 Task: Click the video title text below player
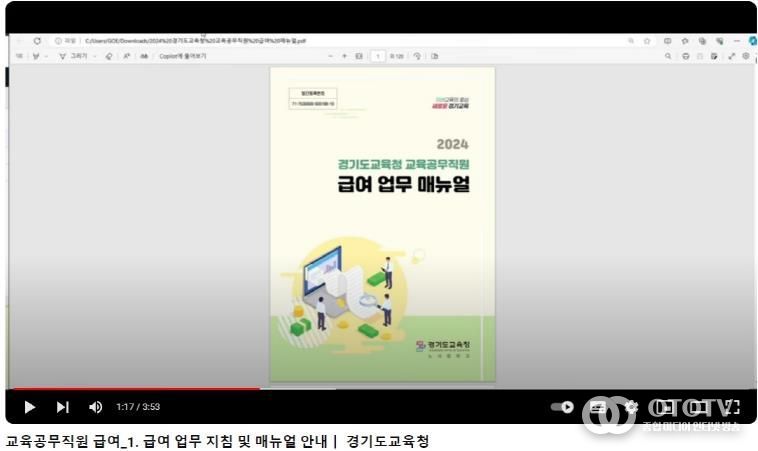(217, 441)
